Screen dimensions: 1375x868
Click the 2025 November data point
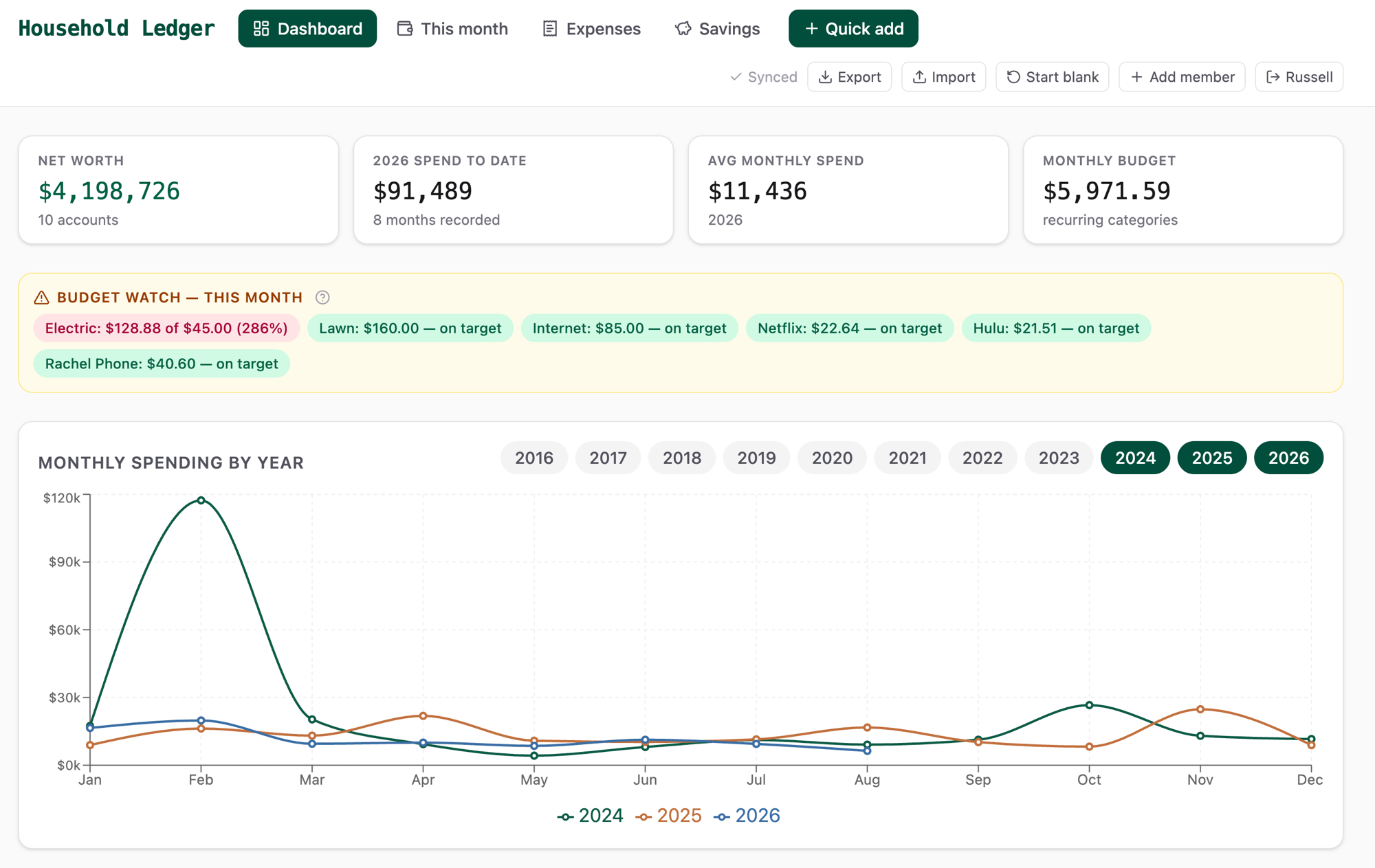click(1200, 709)
